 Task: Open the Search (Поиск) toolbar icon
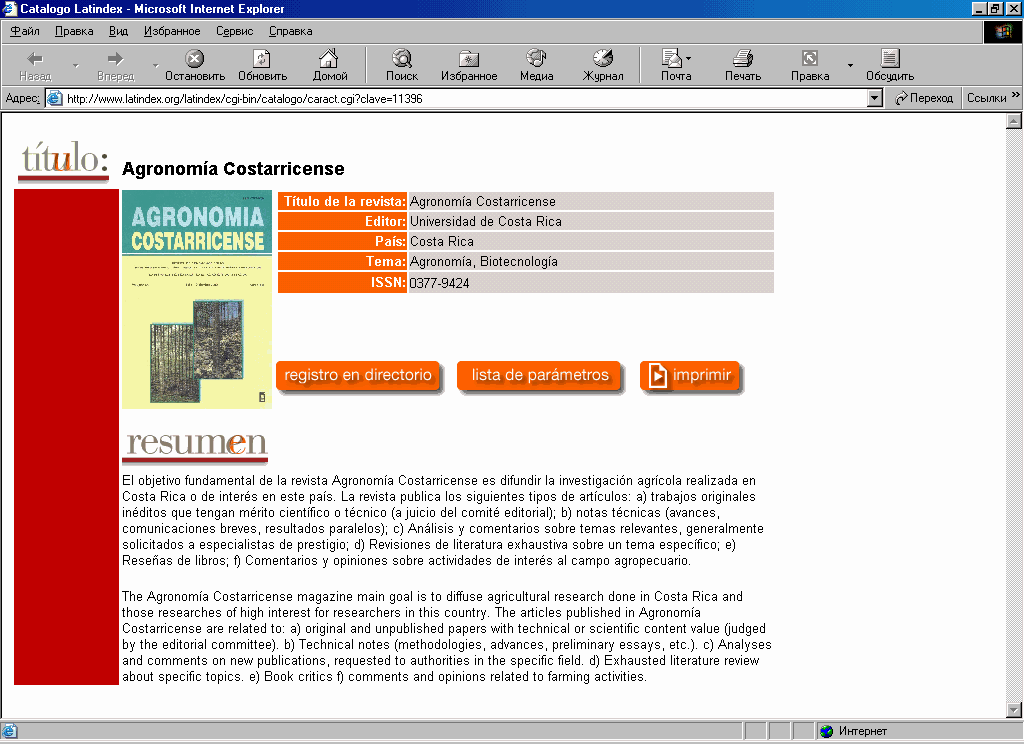point(402,60)
